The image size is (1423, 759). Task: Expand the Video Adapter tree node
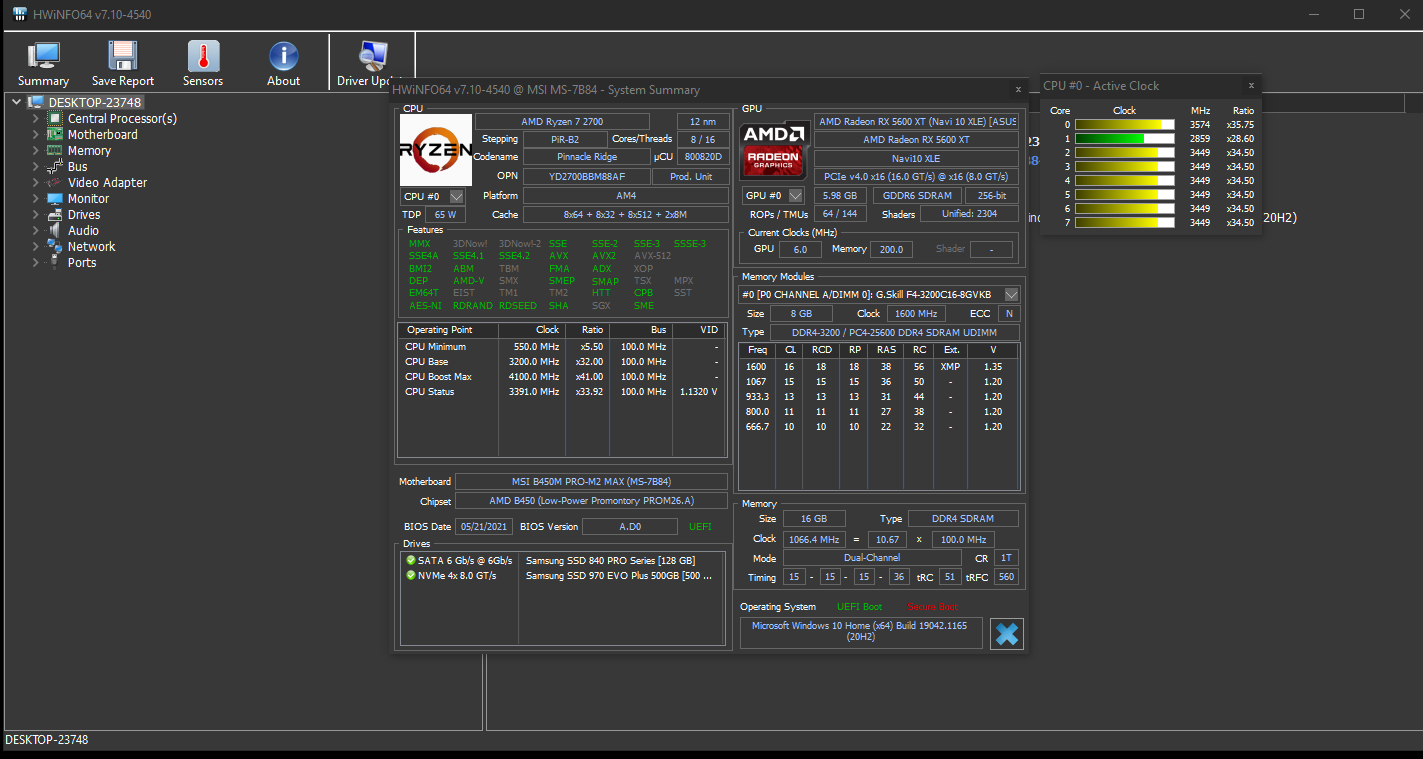(36, 182)
